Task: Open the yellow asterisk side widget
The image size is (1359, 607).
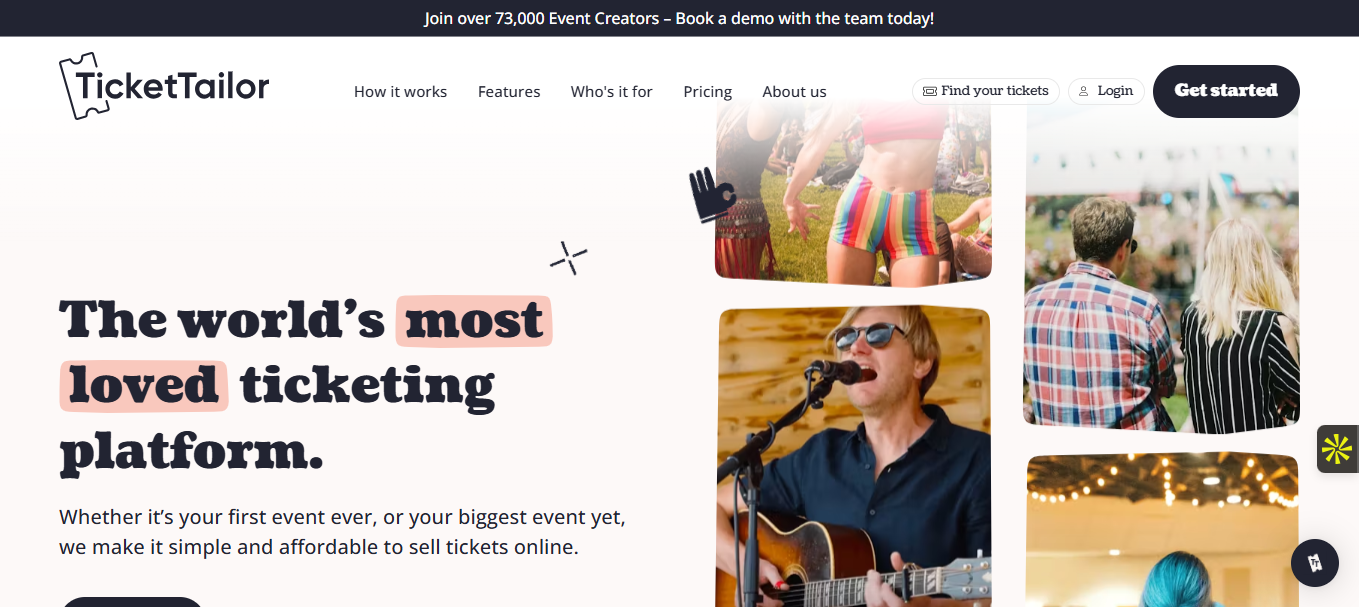Action: [1337, 449]
